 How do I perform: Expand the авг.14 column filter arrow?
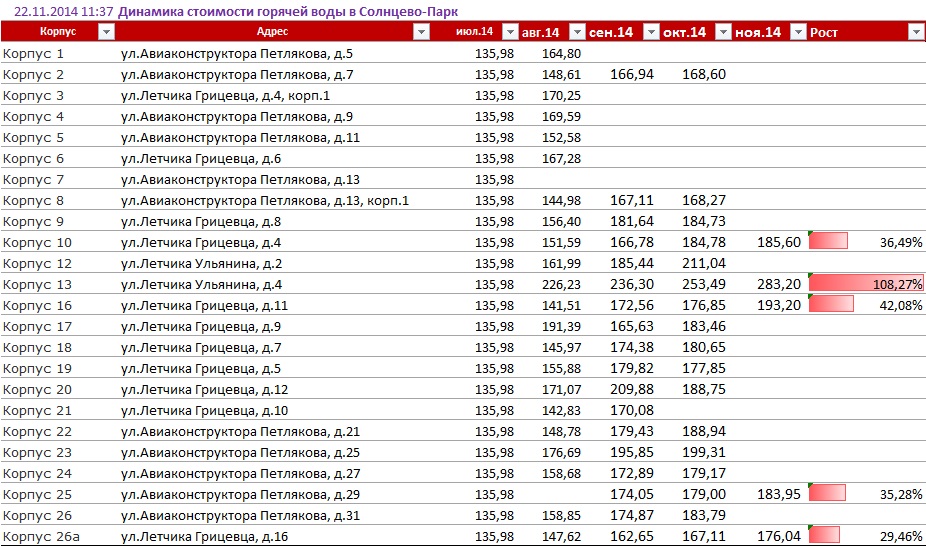coord(577,32)
